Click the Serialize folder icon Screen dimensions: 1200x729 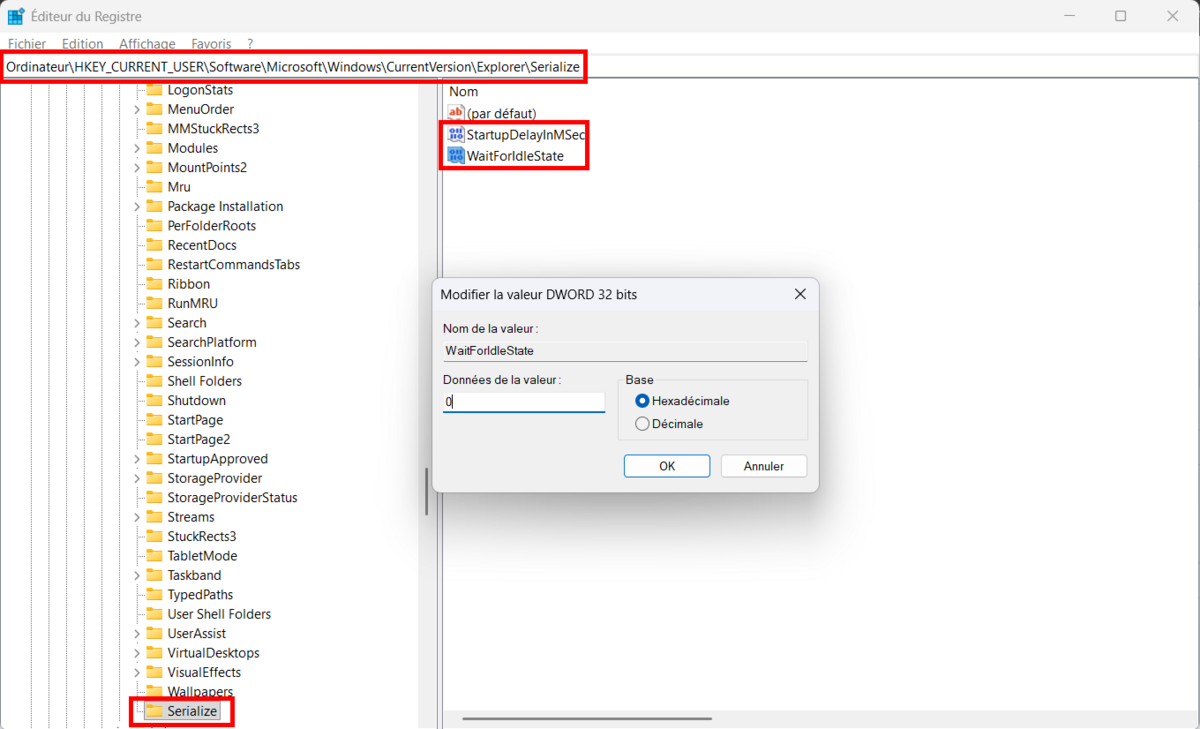click(153, 711)
